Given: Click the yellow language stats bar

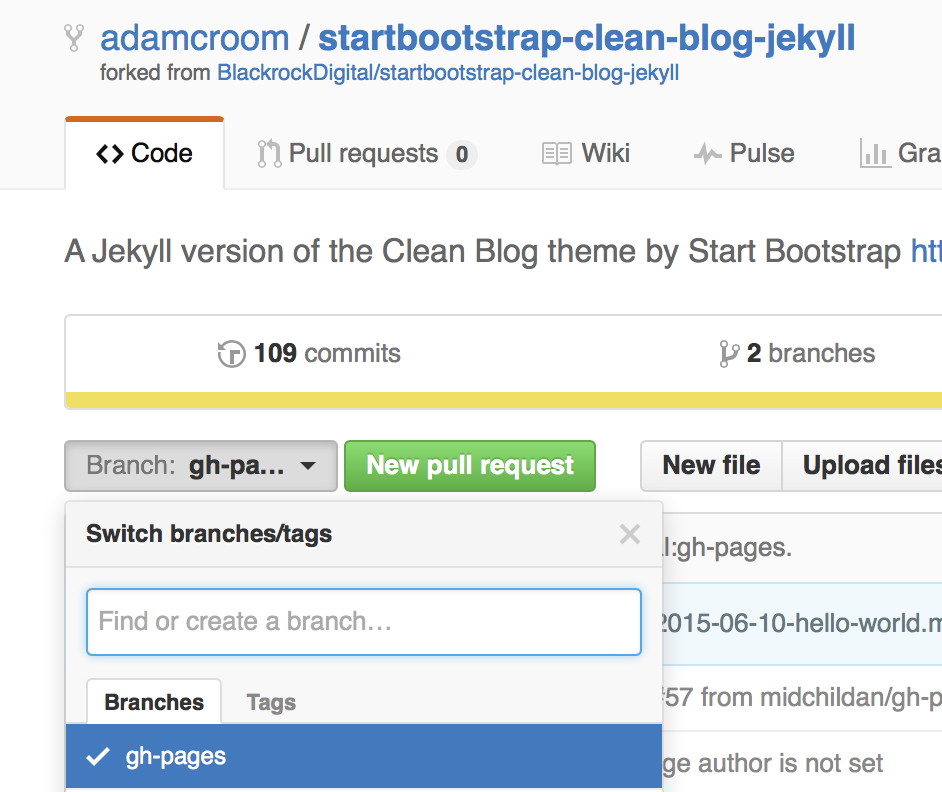Looking at the screenshot, I should point(503,400).
